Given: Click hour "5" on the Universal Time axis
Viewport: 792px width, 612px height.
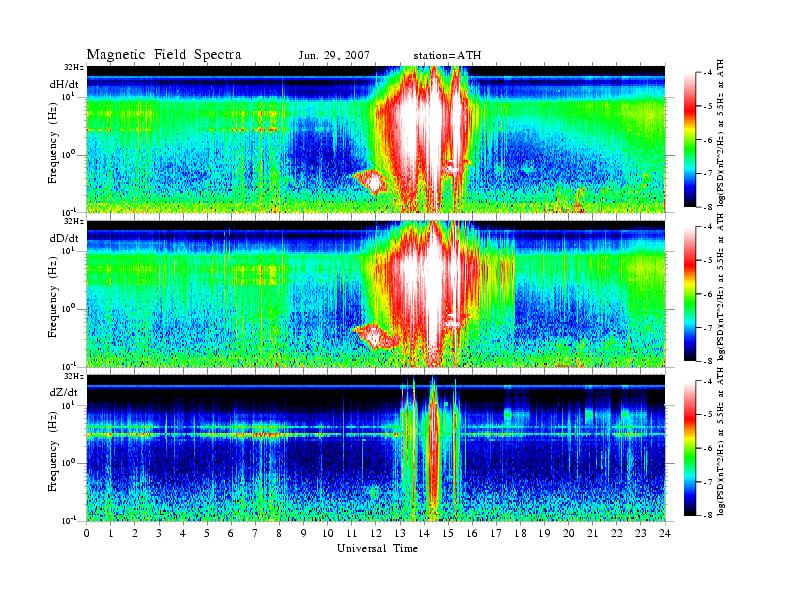Looking at the screenshot, I should tap(207, 534).
